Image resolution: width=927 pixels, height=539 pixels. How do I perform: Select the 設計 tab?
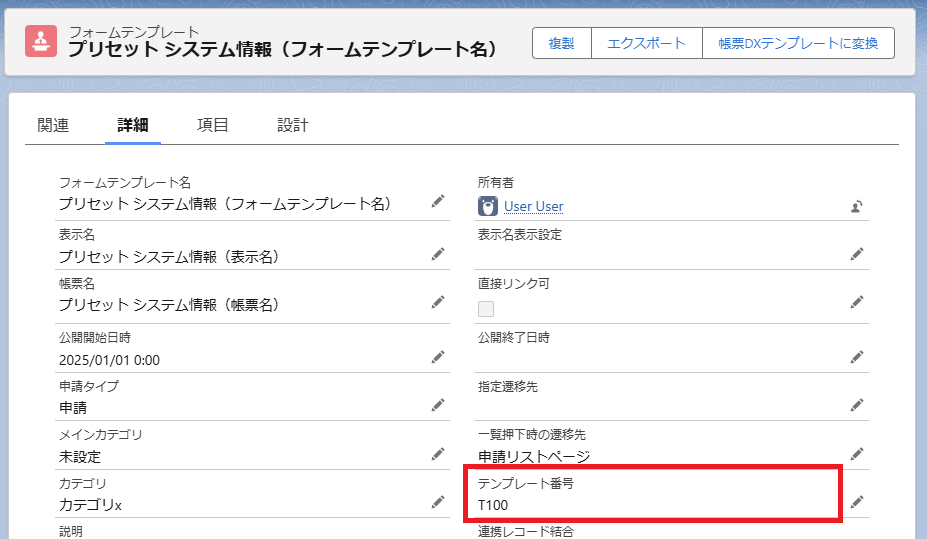tap(293, 125)
